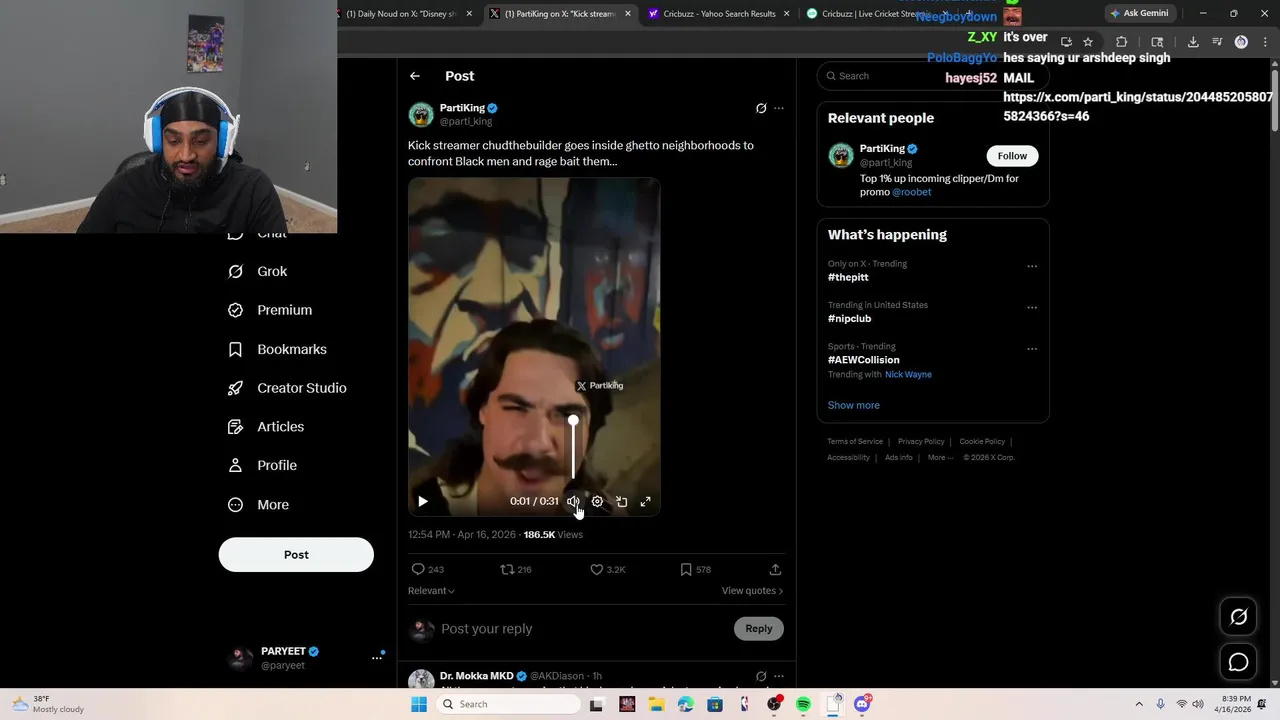This screenshot has width=1280, height=720.
Task: Click Ask Gemini in Chrome
Action: (x=1138, y=13)
